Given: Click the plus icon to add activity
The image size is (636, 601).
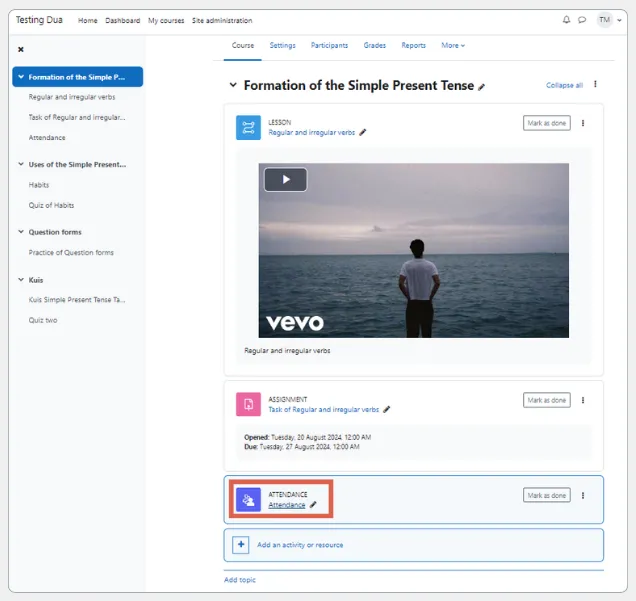Looking at the screenshot, I should (x=241, y=545).
